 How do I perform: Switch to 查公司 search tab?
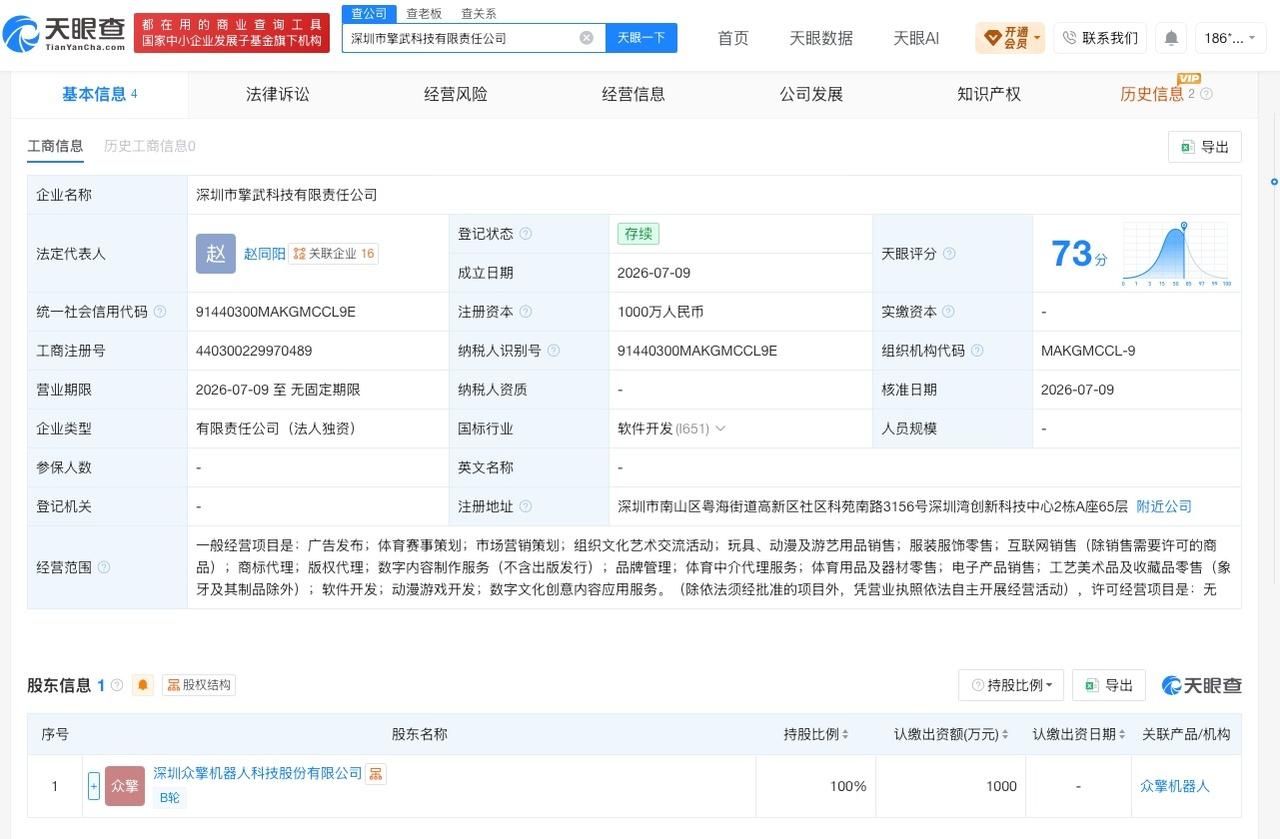(x=368, y=13)
